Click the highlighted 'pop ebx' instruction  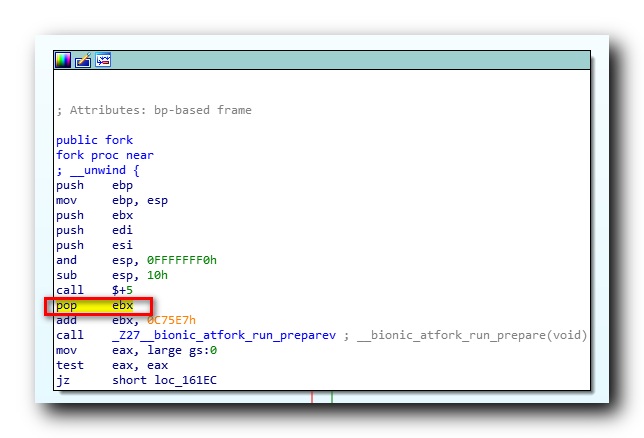click(x=95, y=305)
